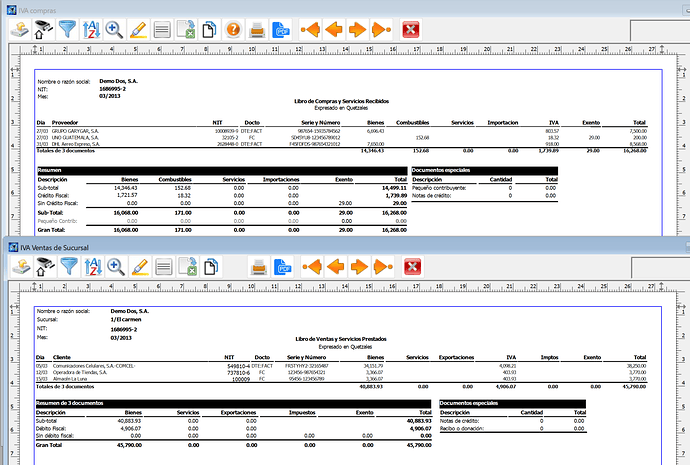The width and height of the screenshot is (690, 465).
Task: Click the disk export icon in IVA Ventas toolbar
Action: click(x=22, y=267)
